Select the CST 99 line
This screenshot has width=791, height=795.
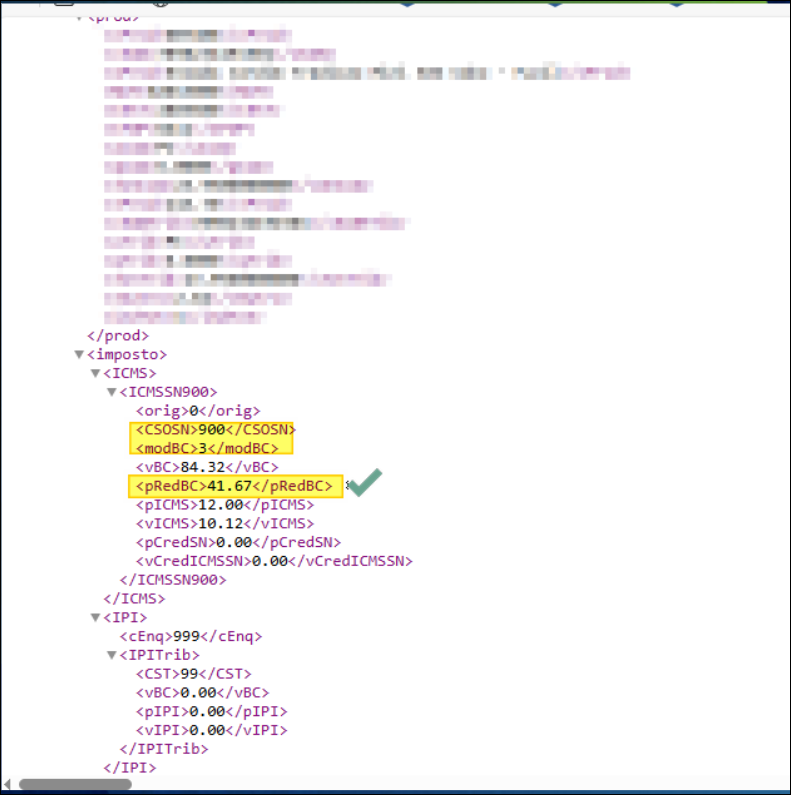click(194, 674)
